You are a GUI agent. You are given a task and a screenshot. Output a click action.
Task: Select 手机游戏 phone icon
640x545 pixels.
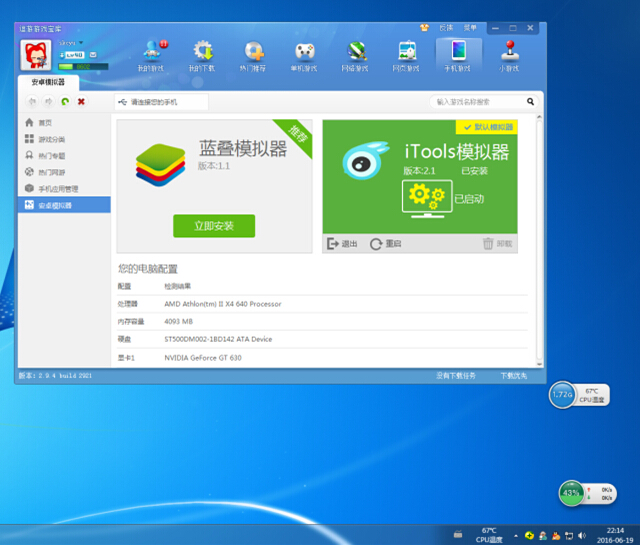click(x=458, y=56)
